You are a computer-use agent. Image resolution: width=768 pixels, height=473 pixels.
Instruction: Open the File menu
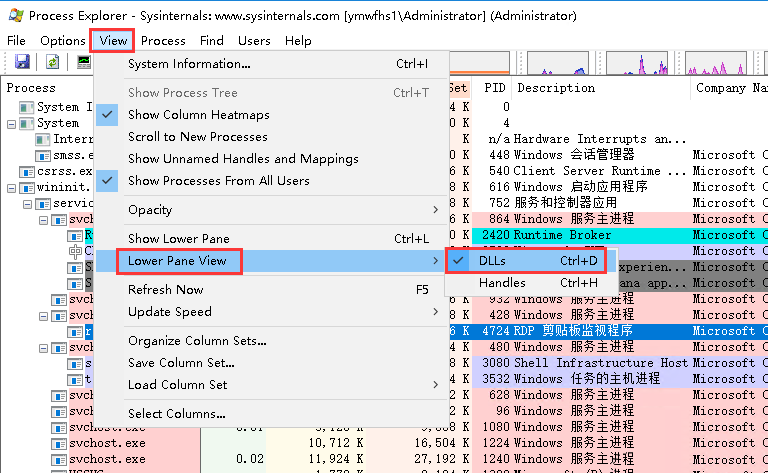(16, 41)
